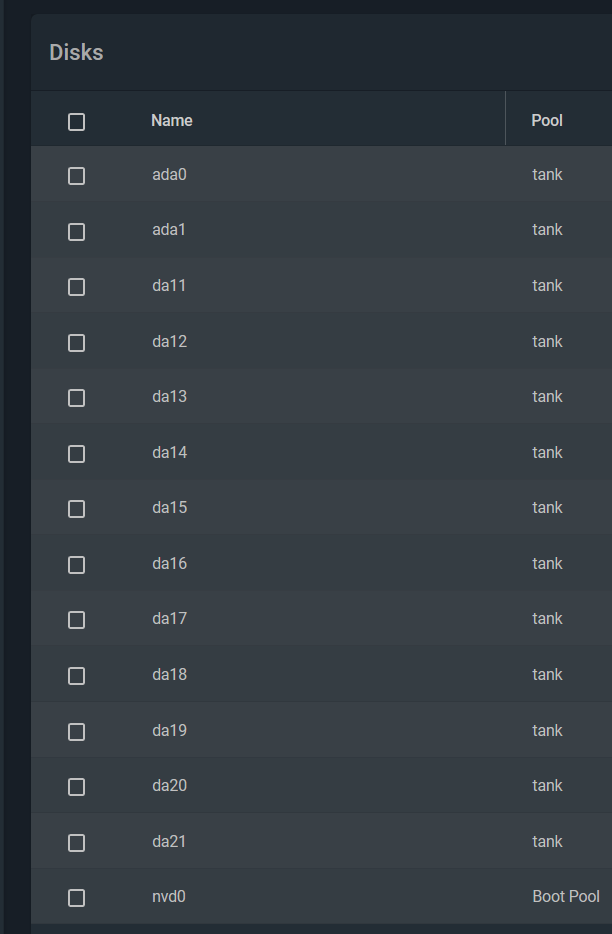The width and height of the screenshot is (612, 934).
Task: Select the ada0 disk checkbox
Action: pyautogui.click(x=76, y=176)
